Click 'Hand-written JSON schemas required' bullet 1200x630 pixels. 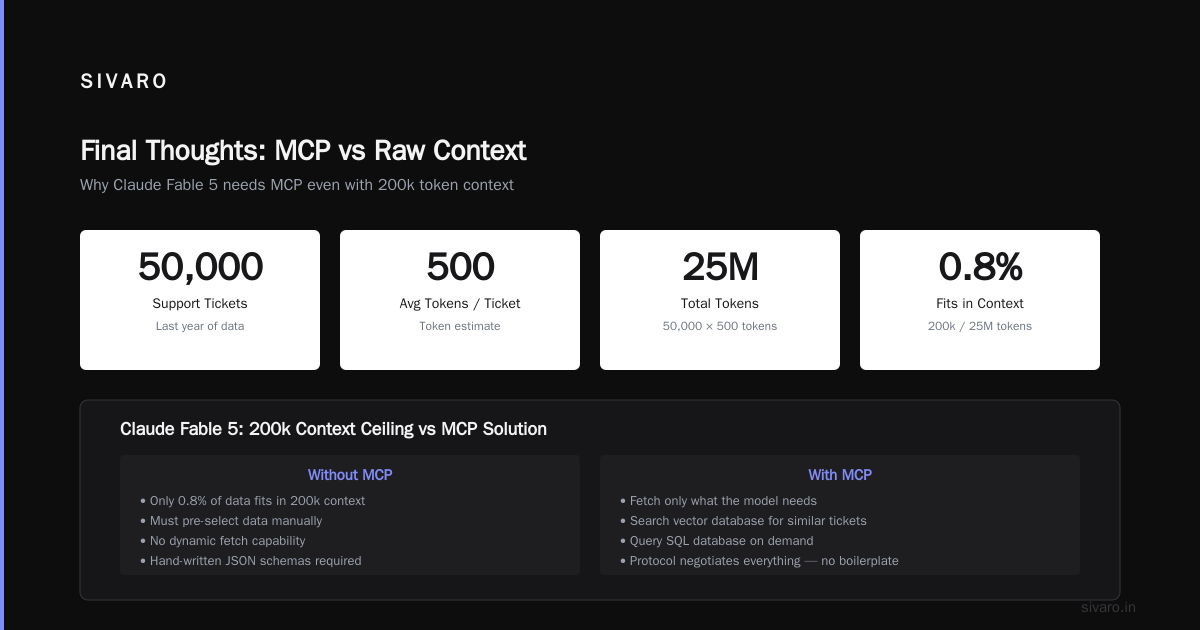click(x=251, y=561)
